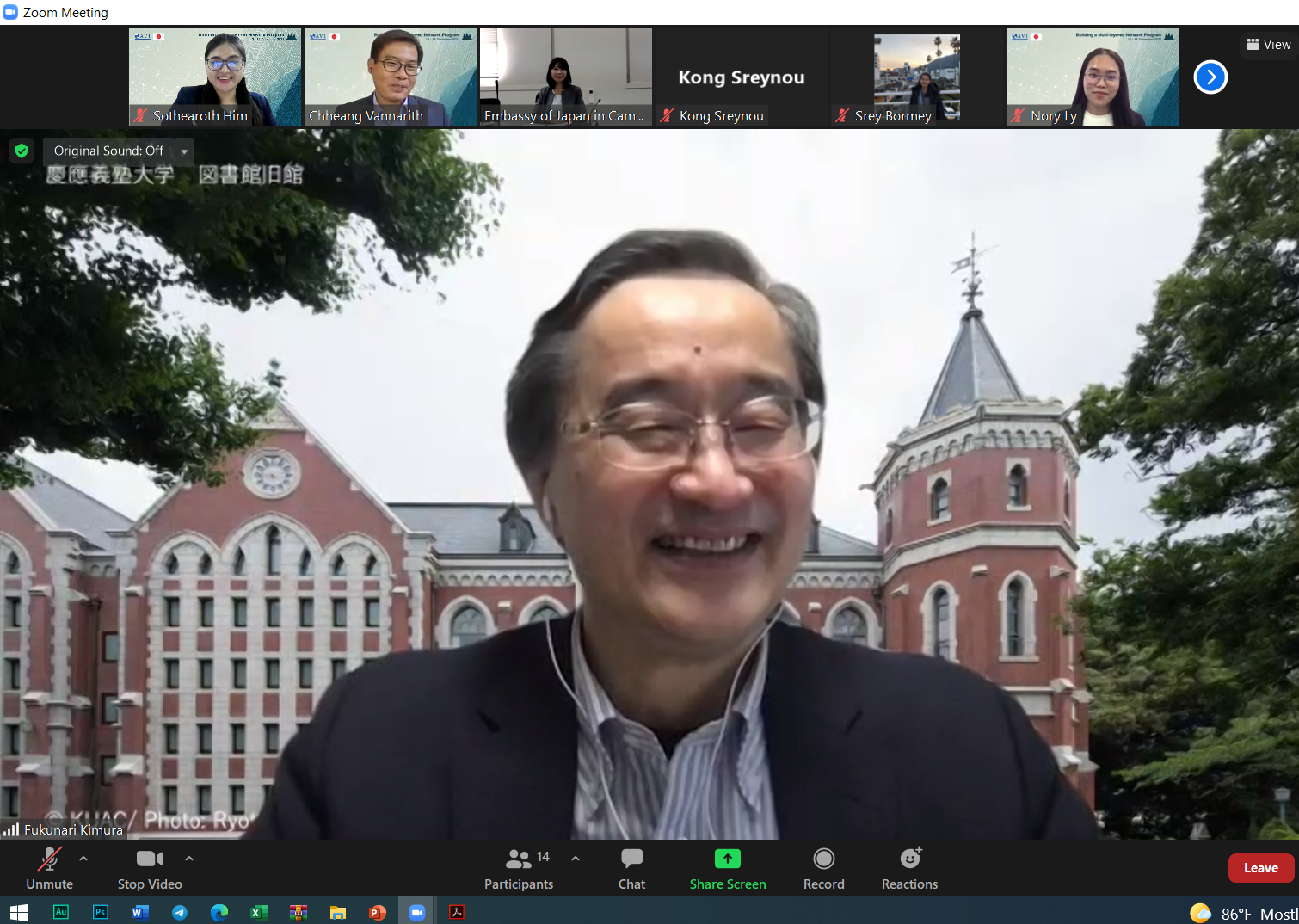Show next participants with blue arrow
1299x924 pixels.
[1210, 77]
